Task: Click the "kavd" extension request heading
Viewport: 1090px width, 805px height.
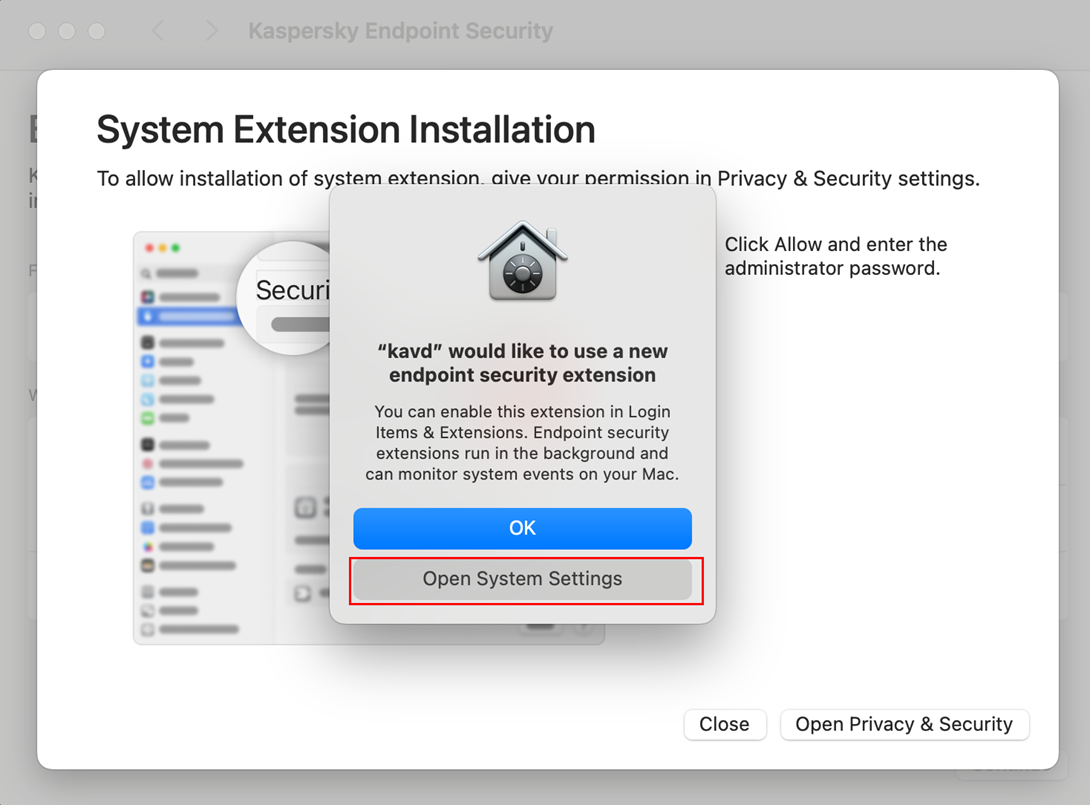Action: pyautogui.click(x=522, y=363)
